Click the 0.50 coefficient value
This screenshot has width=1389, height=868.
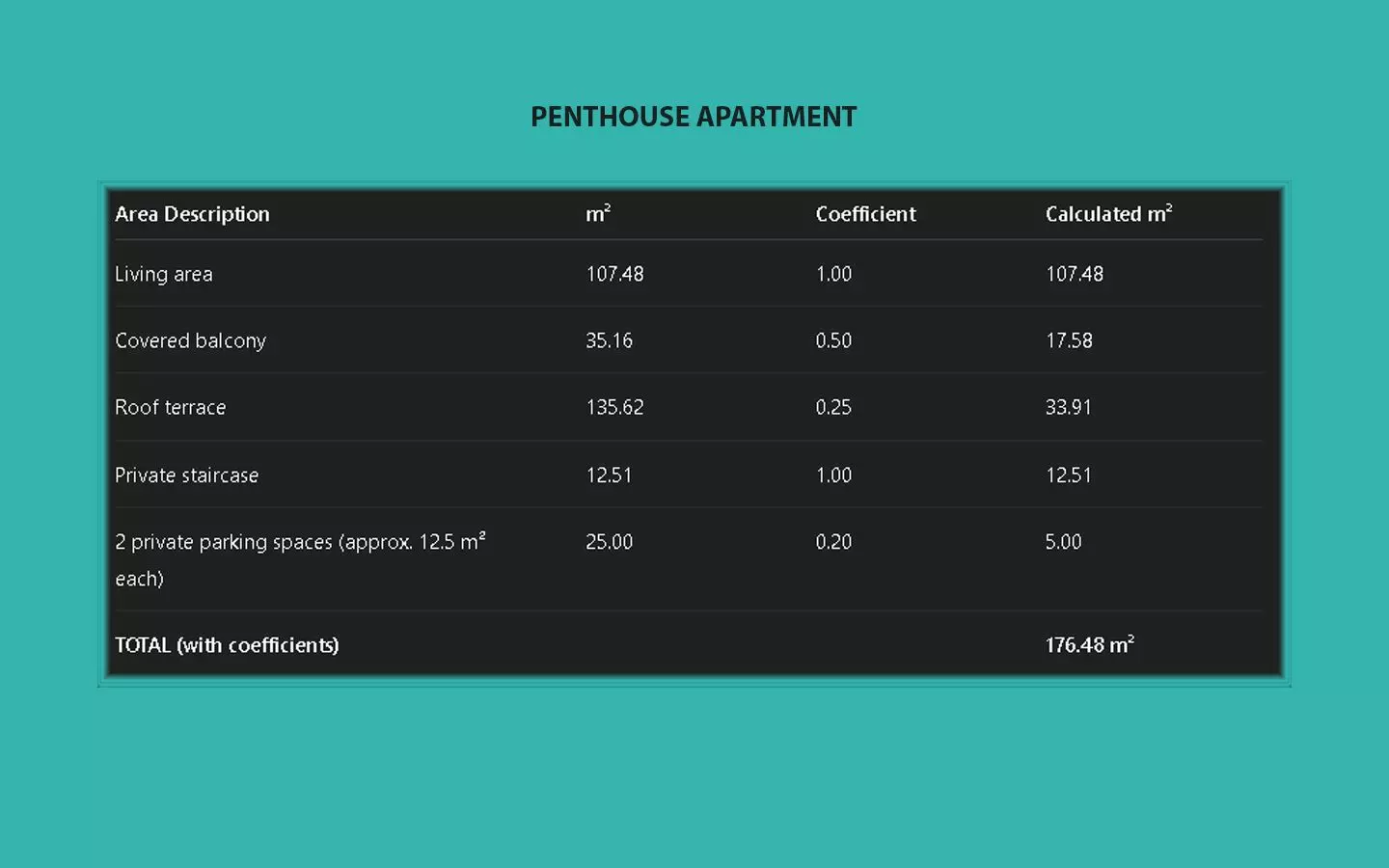pos(833,340)
